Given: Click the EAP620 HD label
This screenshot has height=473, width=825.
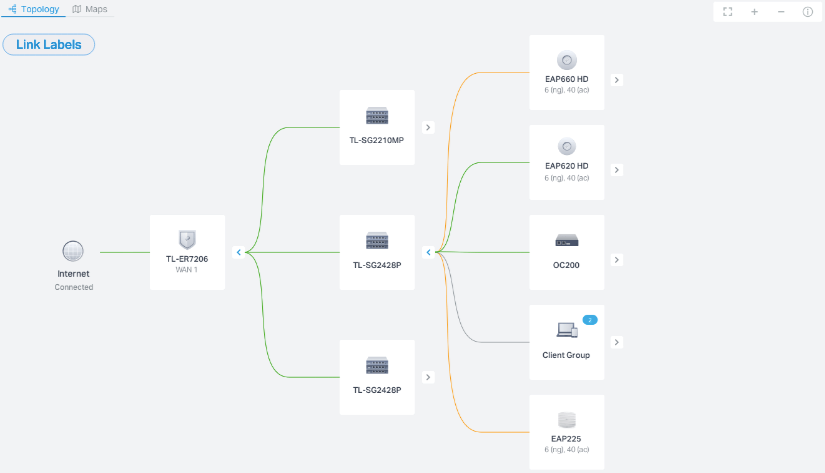Looking at the screenshot, I should pyautogui.click(x=567, y=166).
